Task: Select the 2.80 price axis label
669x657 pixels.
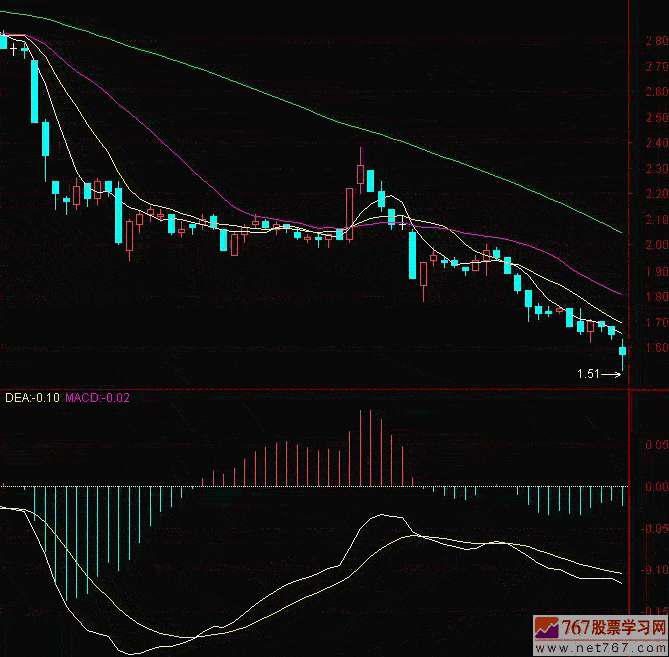Action: 656,41
